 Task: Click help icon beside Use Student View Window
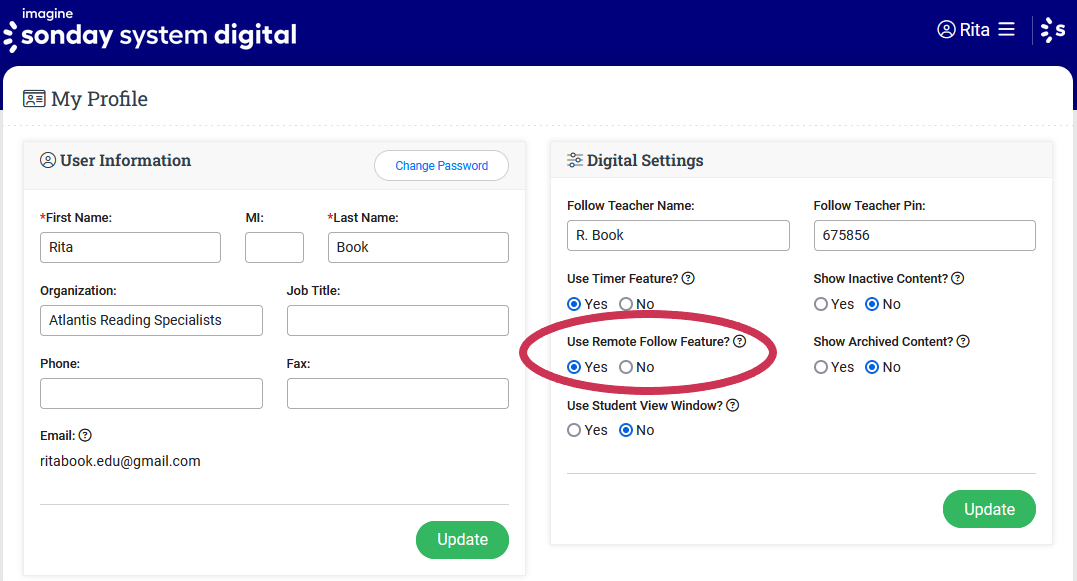pos(732,406)
